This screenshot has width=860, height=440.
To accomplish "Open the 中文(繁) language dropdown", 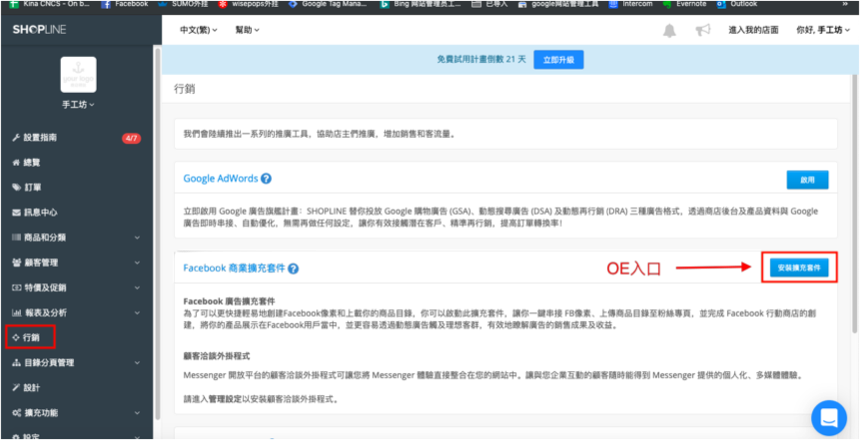I will (x=199, y=30).
